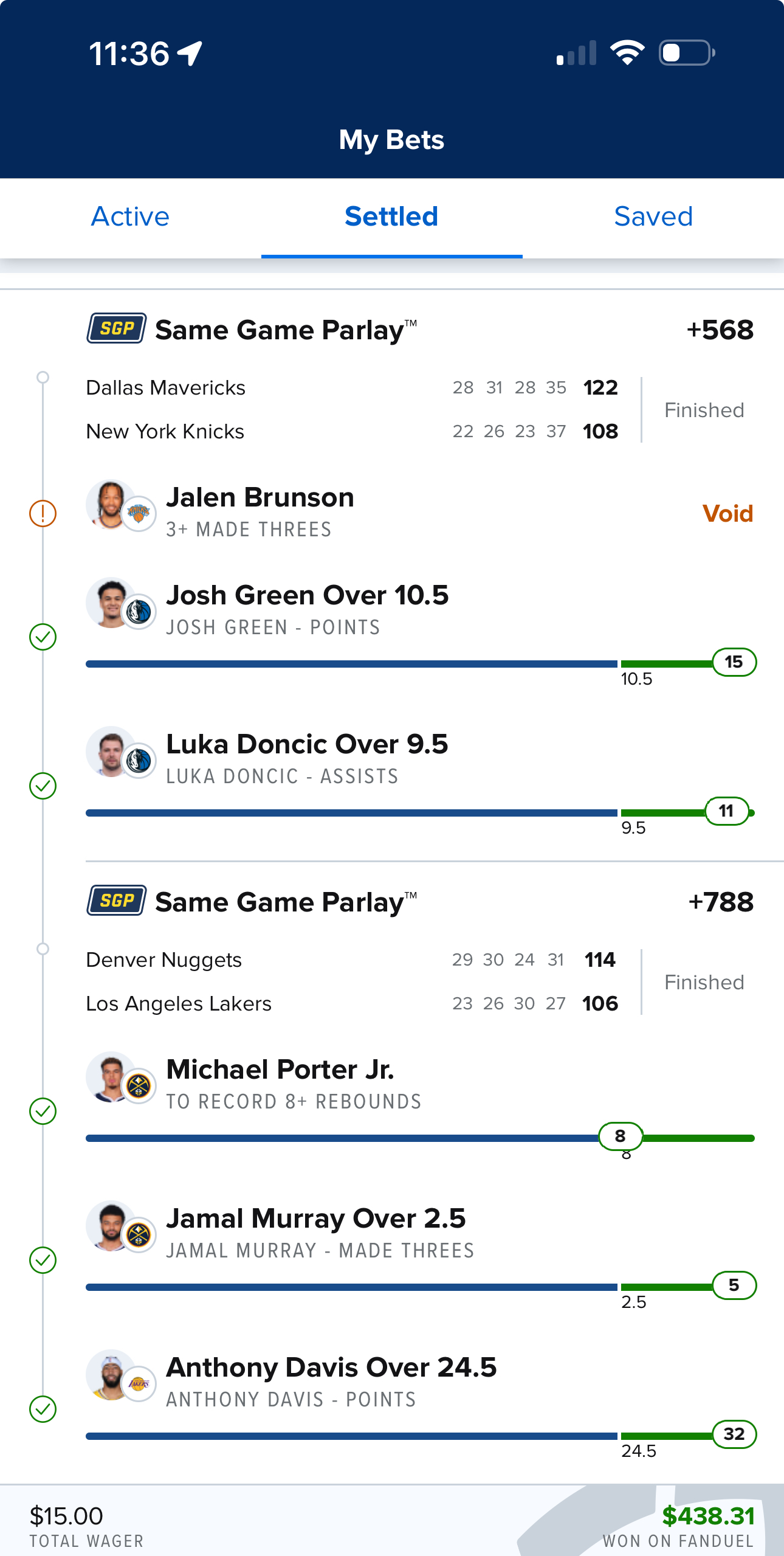Switch to the Saved tab

coord(653,216)
